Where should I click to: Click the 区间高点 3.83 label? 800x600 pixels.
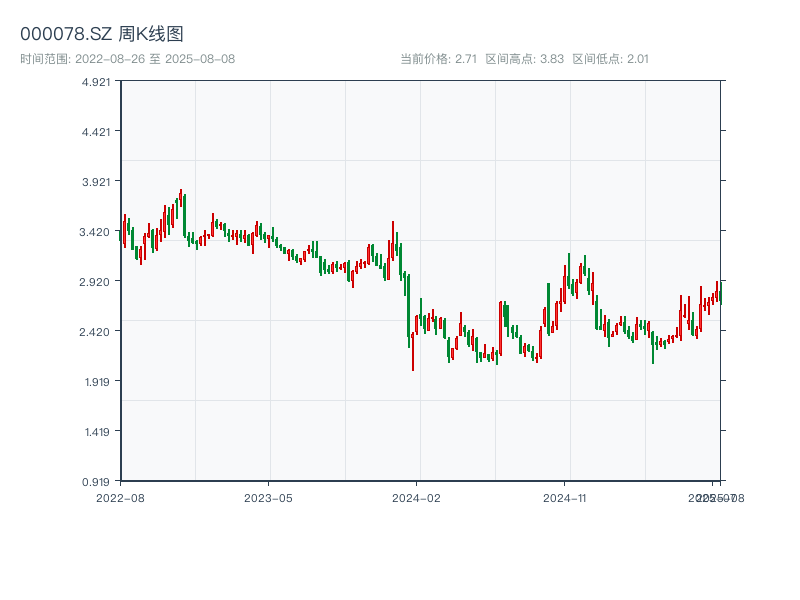(524, 59)
